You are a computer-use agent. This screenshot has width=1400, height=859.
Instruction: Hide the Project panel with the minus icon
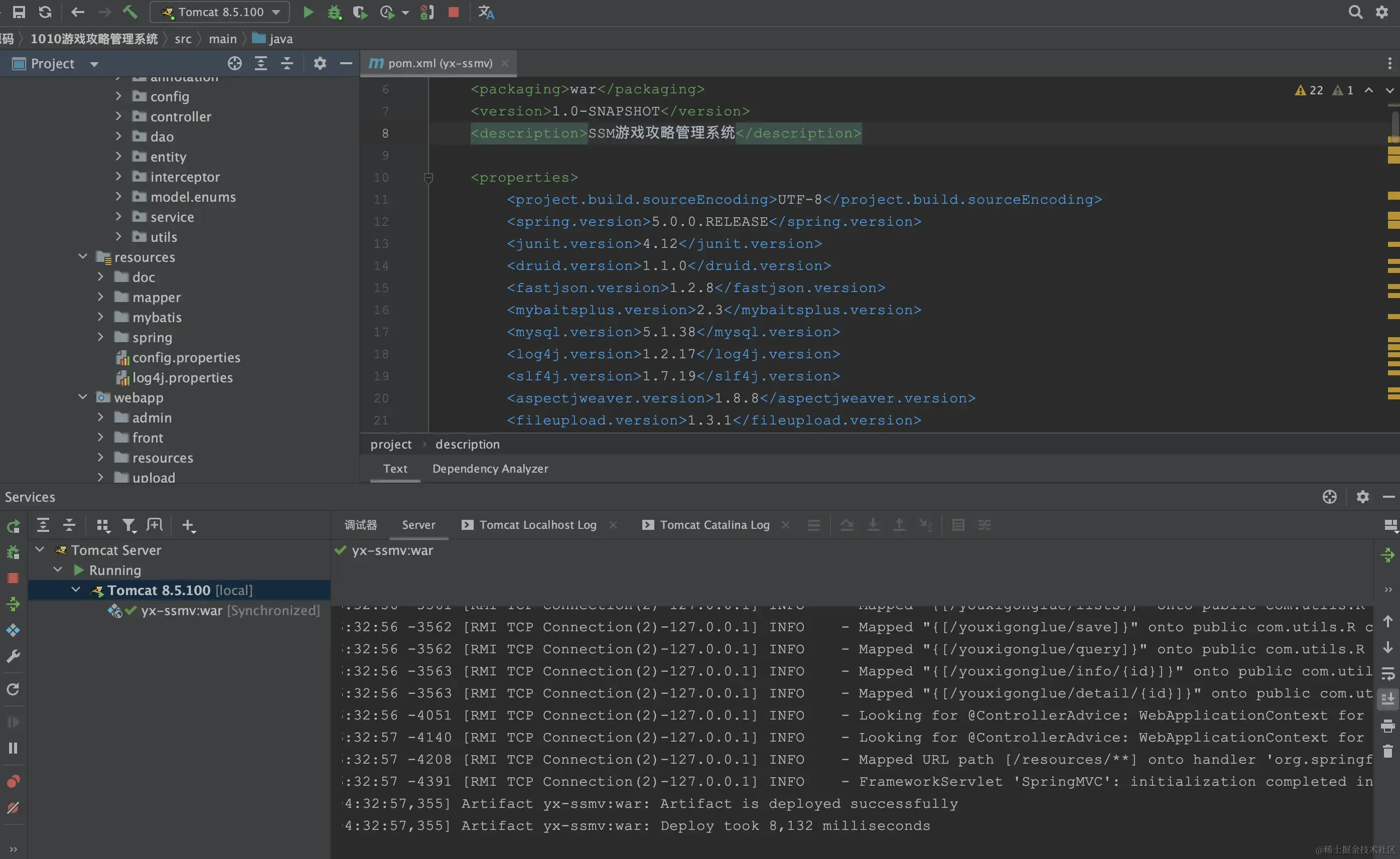(x=346, y=64)
